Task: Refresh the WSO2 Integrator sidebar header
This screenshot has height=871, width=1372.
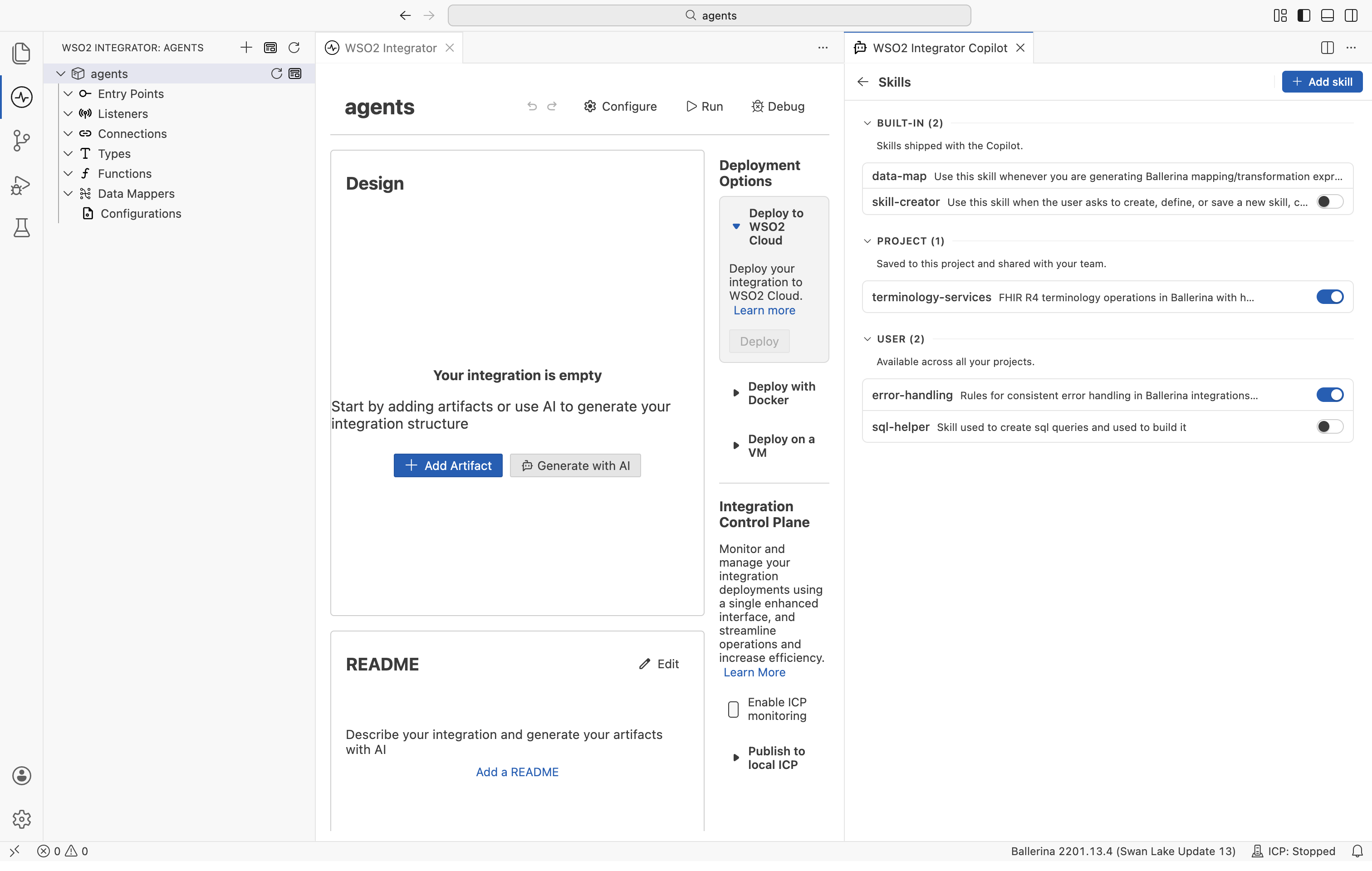Action: (x=294, y=47)
